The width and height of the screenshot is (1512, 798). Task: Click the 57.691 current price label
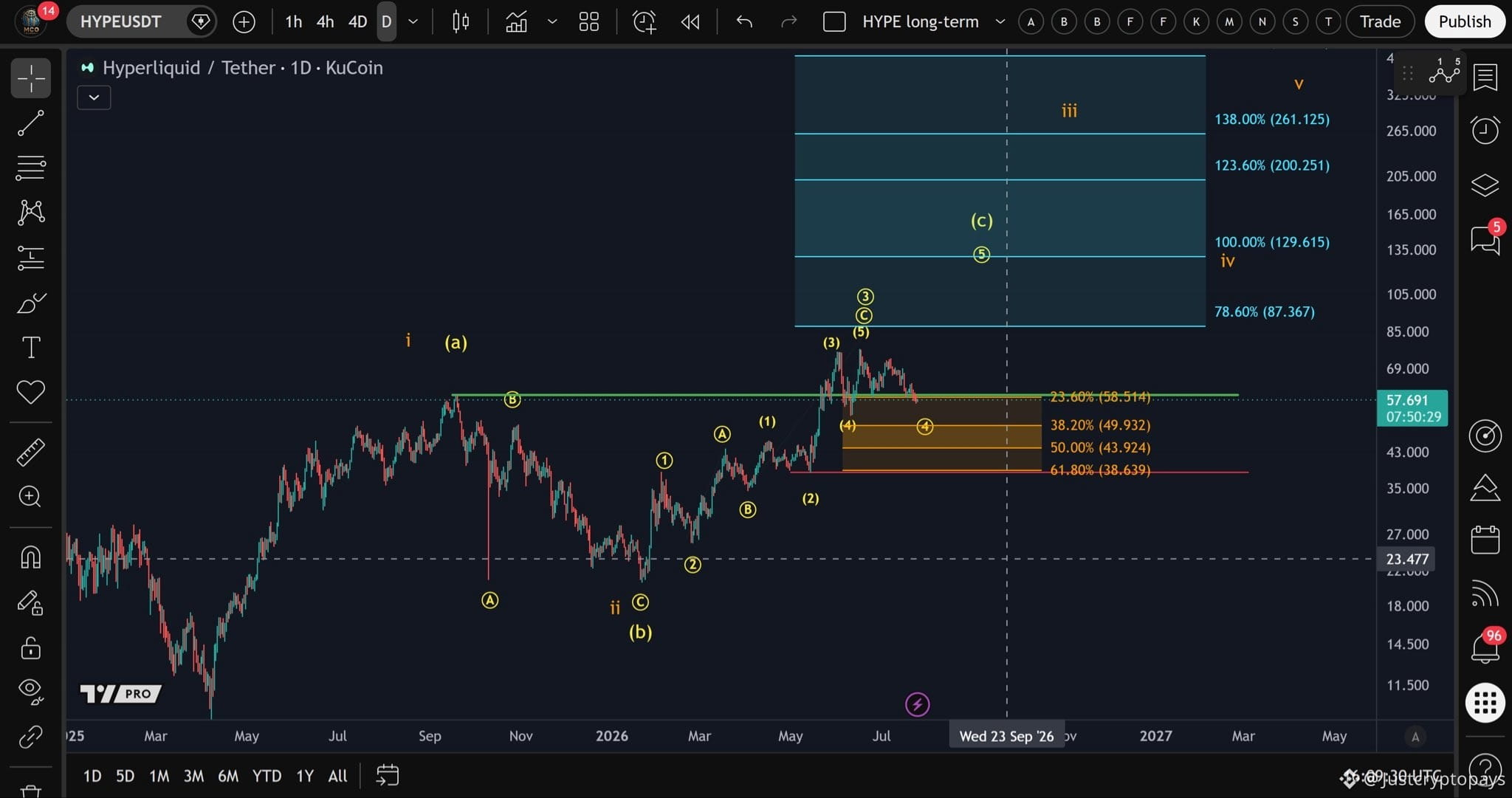[1412, 408]
